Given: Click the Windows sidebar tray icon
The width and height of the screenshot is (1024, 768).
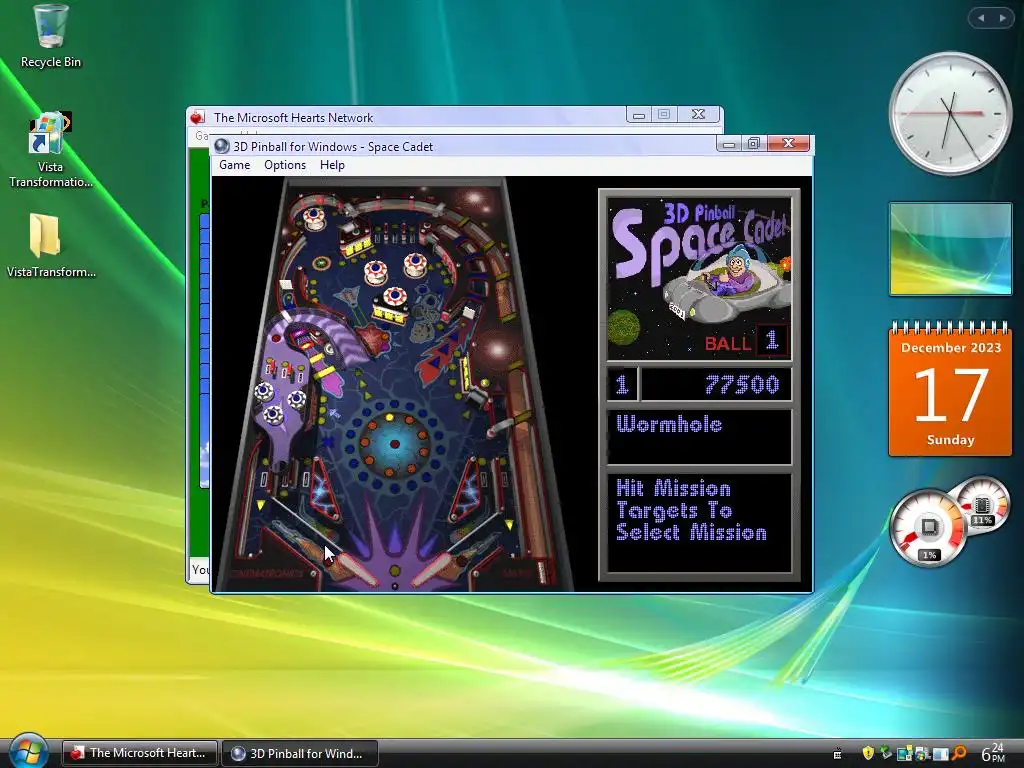Looking at the screenshot, I should pos(940,754).
